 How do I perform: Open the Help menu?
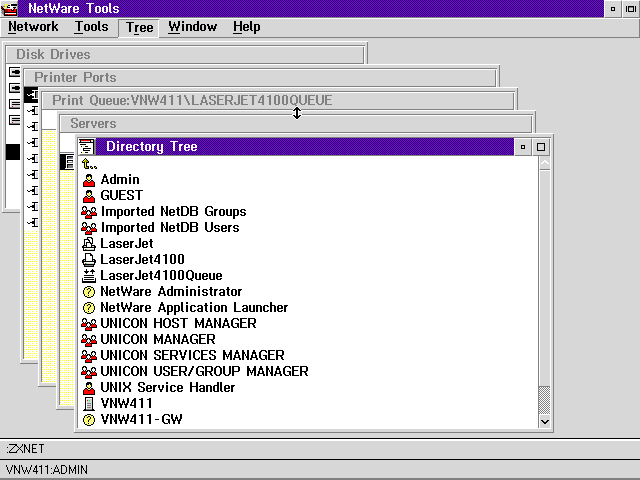pyautogui.click(x=247, y=27)
